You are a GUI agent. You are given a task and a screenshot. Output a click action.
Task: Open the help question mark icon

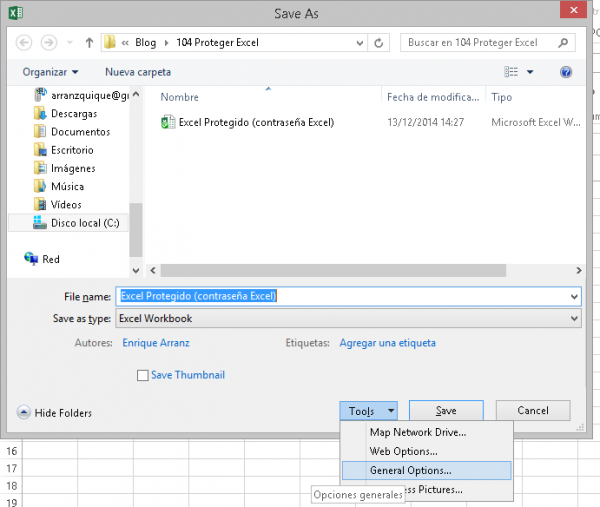tap(565, 72)
